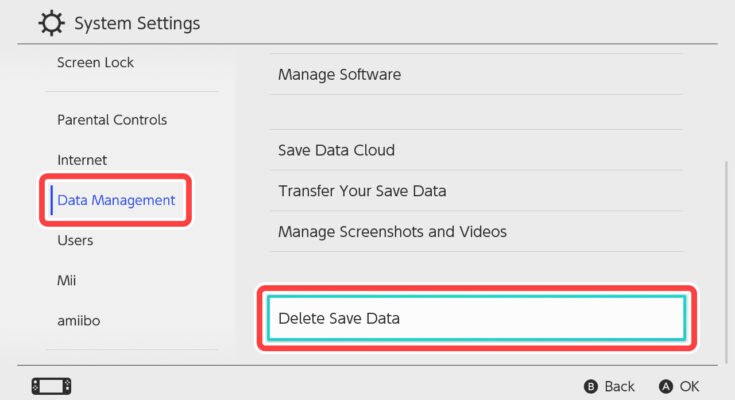Open Manage Software option

[x=339, y=74]
